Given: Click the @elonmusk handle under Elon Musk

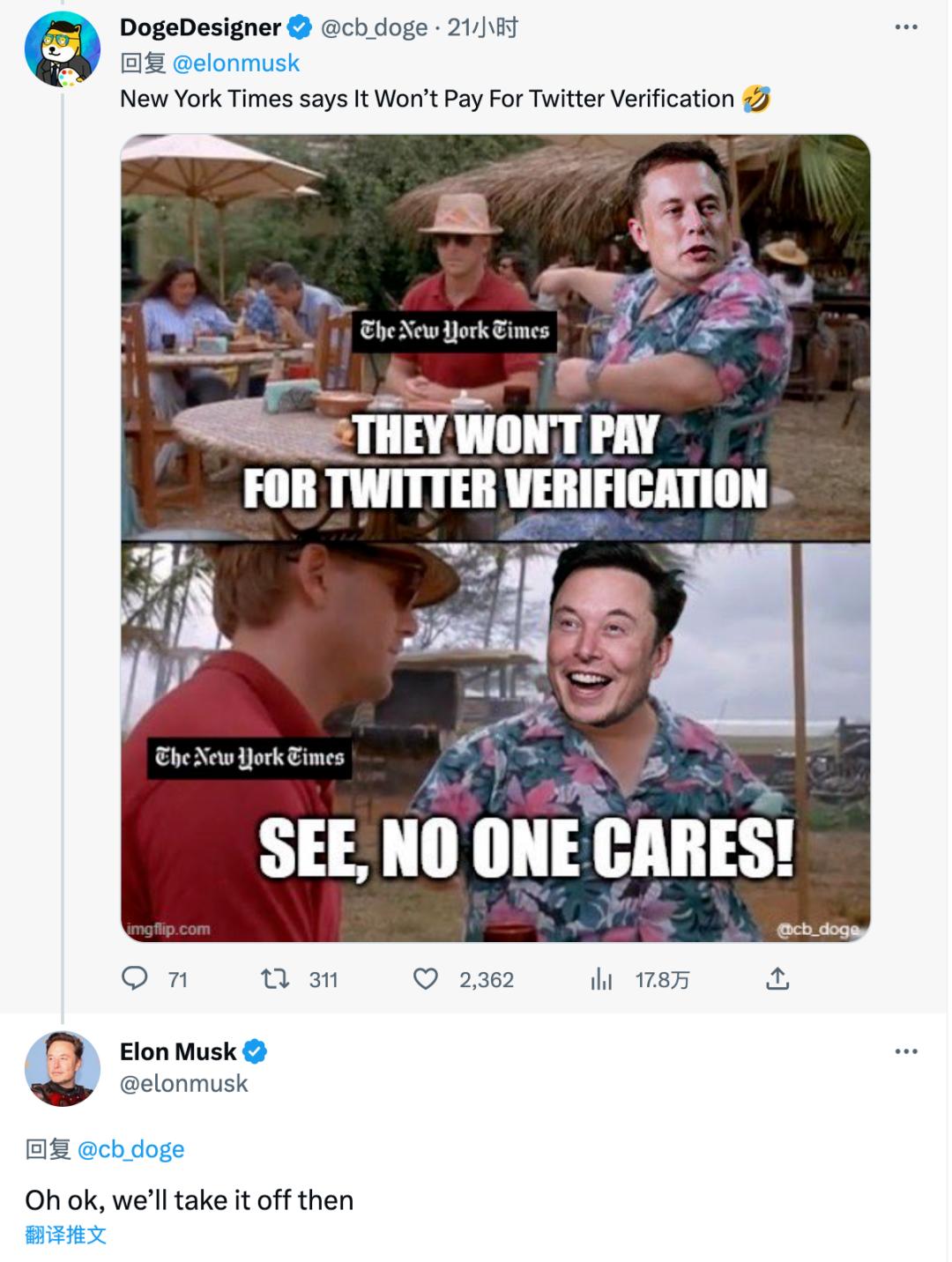Looking at the screenshot, I should click(x=184, y=1083).
